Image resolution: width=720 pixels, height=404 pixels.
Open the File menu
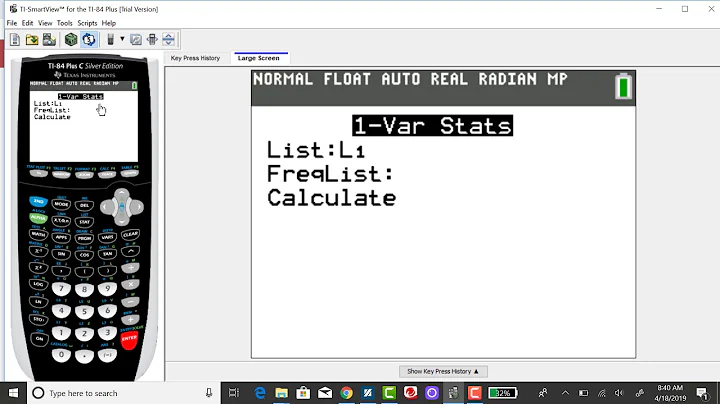click(12, 23)
